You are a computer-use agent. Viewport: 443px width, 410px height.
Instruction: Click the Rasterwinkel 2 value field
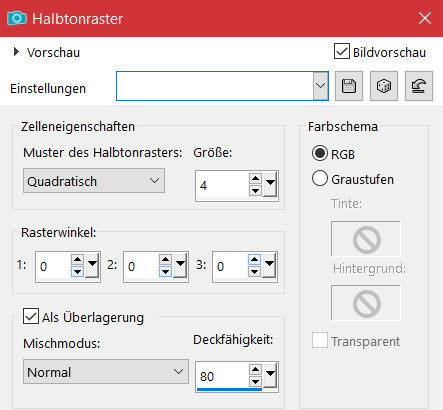(141, 266)
